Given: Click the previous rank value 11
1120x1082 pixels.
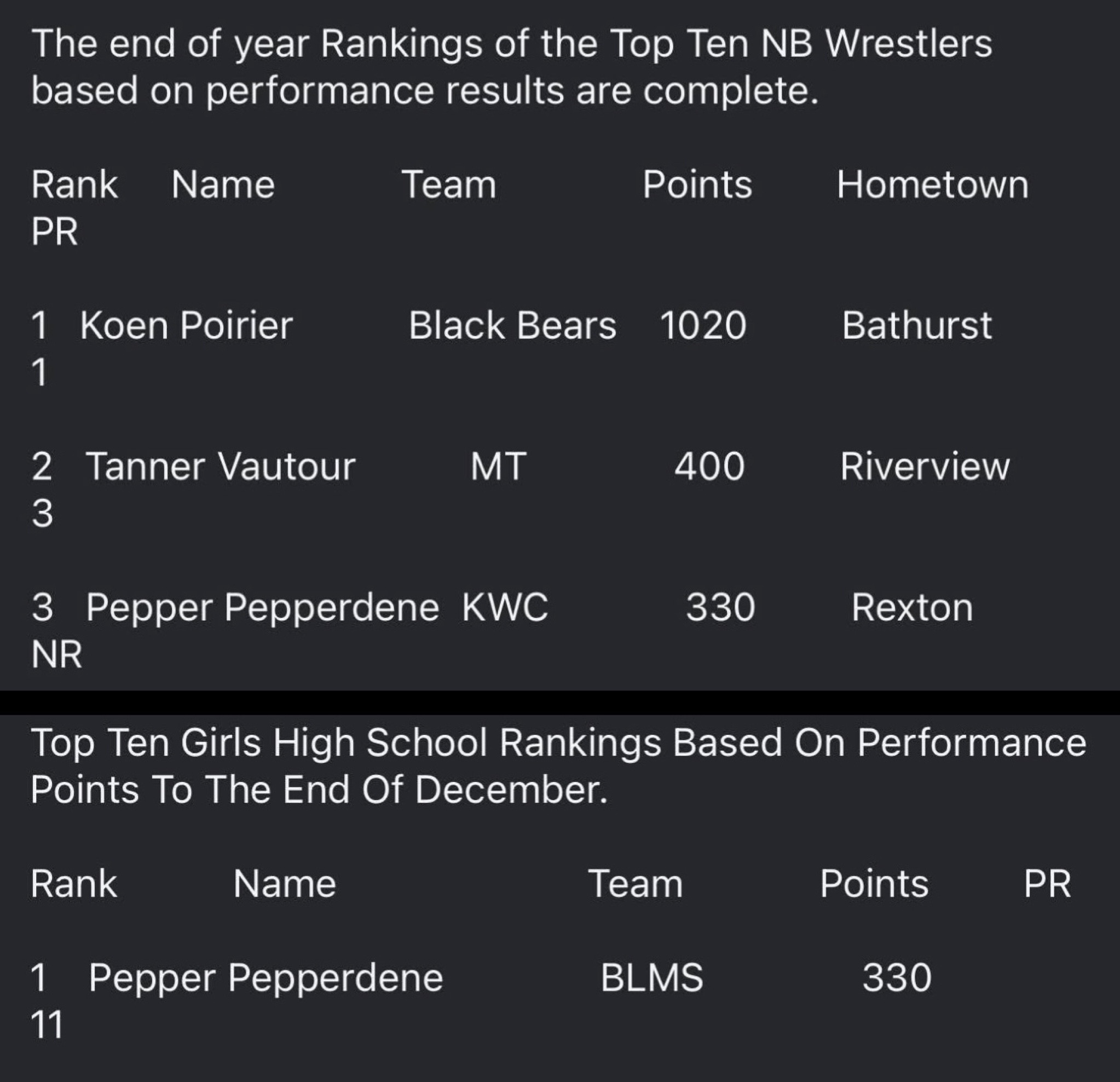Looking at the screenshot, I should pyautogui.click(x=47, y=1025).
